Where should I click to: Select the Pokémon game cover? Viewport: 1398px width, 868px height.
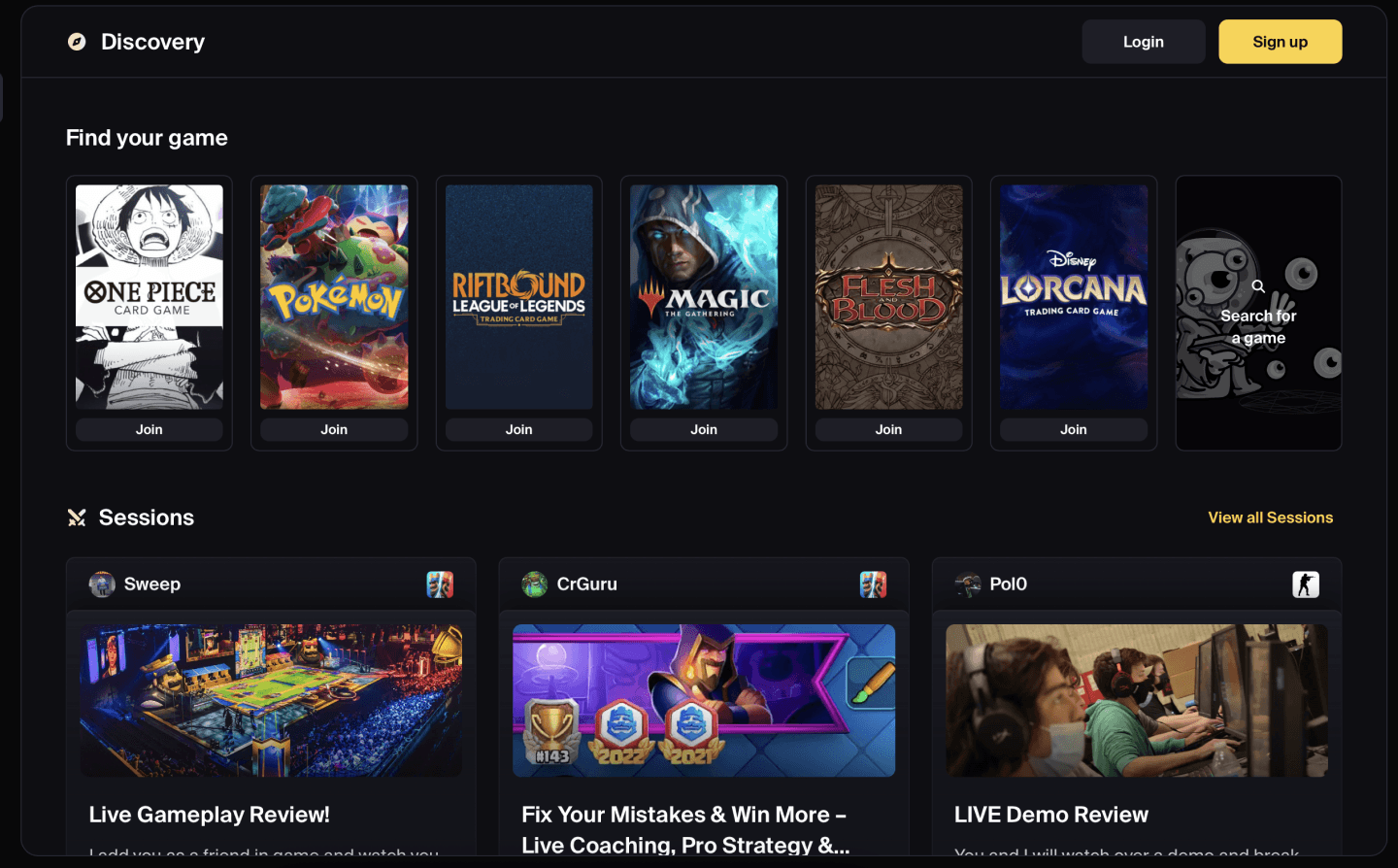[334, 297]
